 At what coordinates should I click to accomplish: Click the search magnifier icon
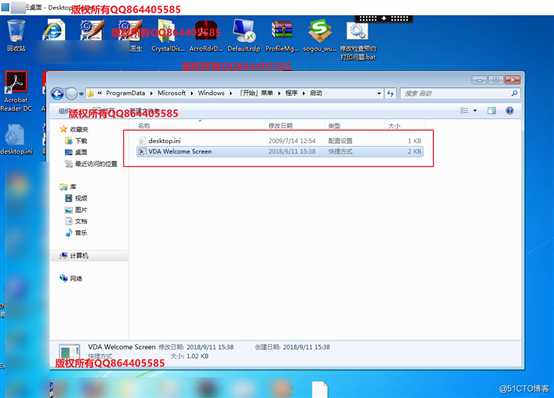[x=514, y=93]
